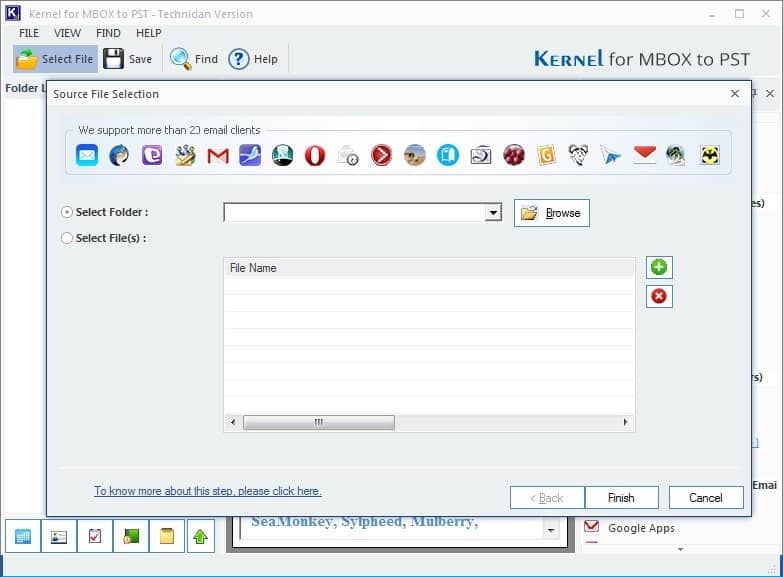Open the folder path dropdown arrow
This screenshot has height=577, width=783.
(493, 212)
